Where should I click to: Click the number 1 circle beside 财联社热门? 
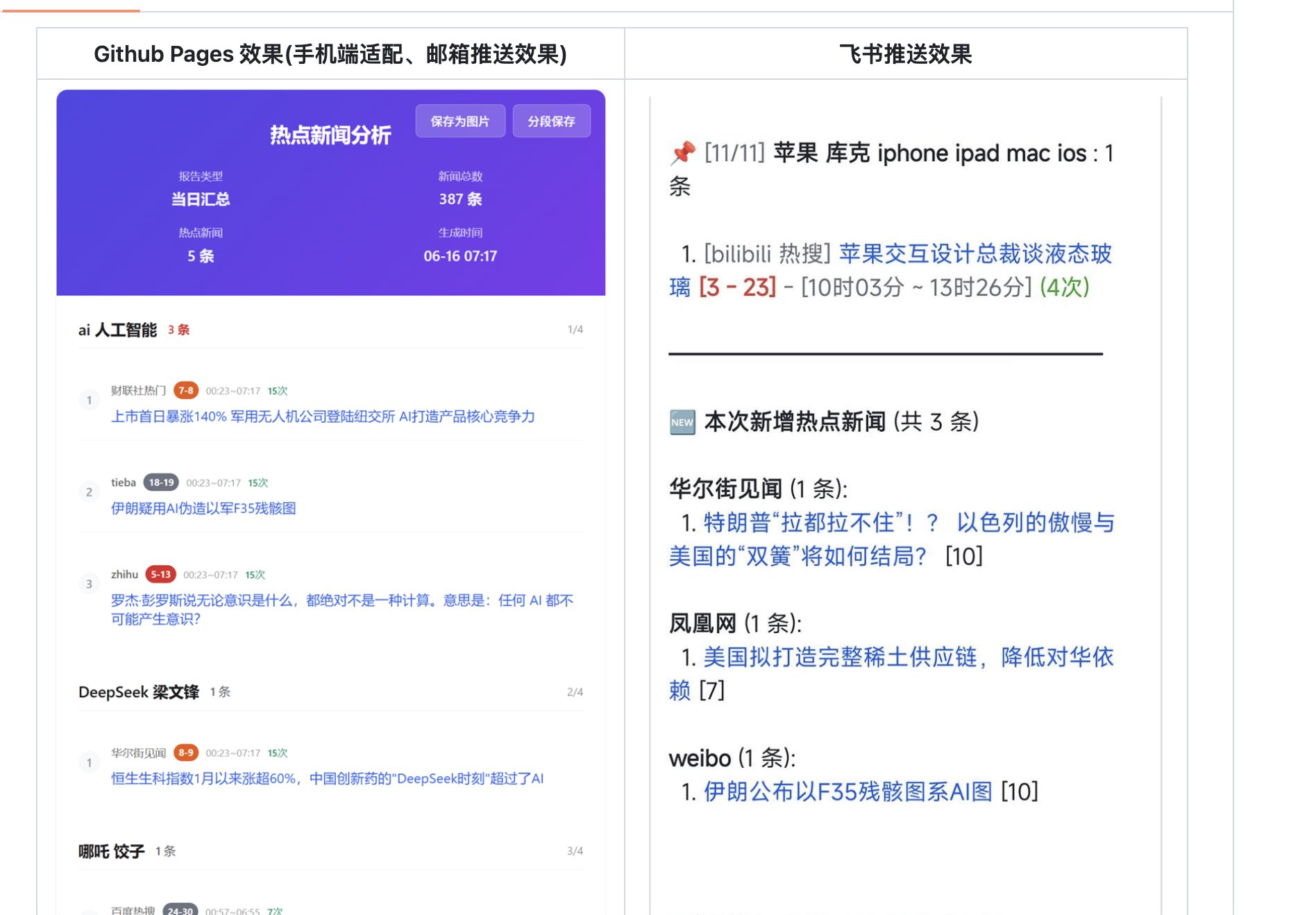point(89,401)
